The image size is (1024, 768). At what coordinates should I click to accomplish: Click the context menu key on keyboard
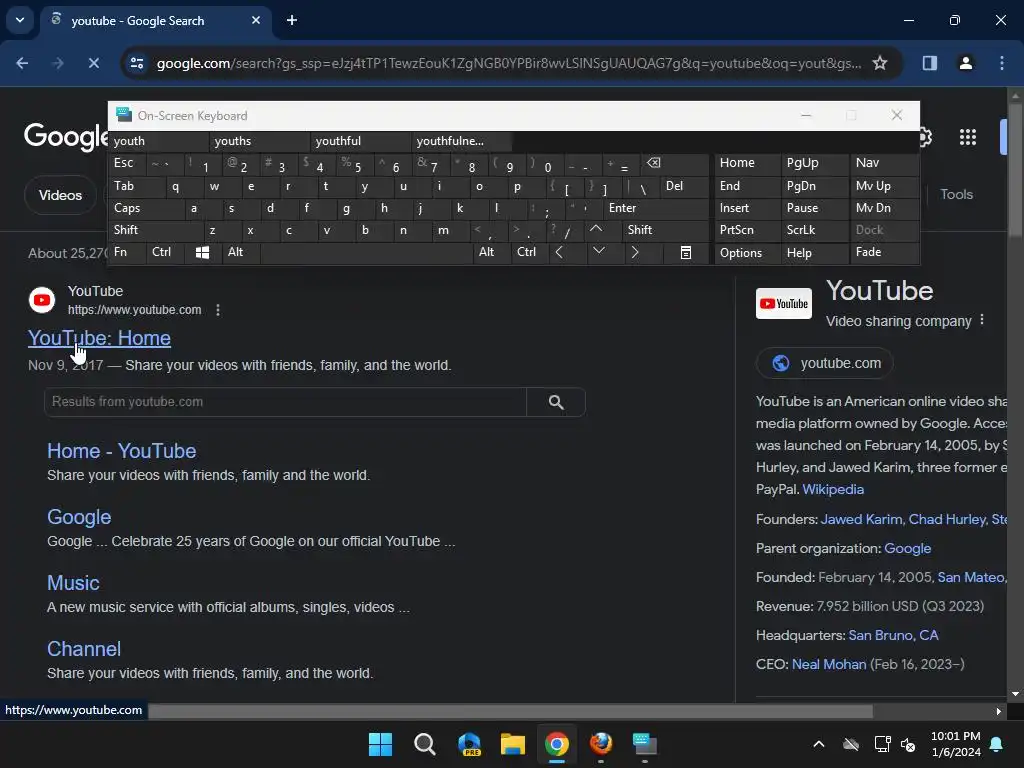[x=686, y=253]
